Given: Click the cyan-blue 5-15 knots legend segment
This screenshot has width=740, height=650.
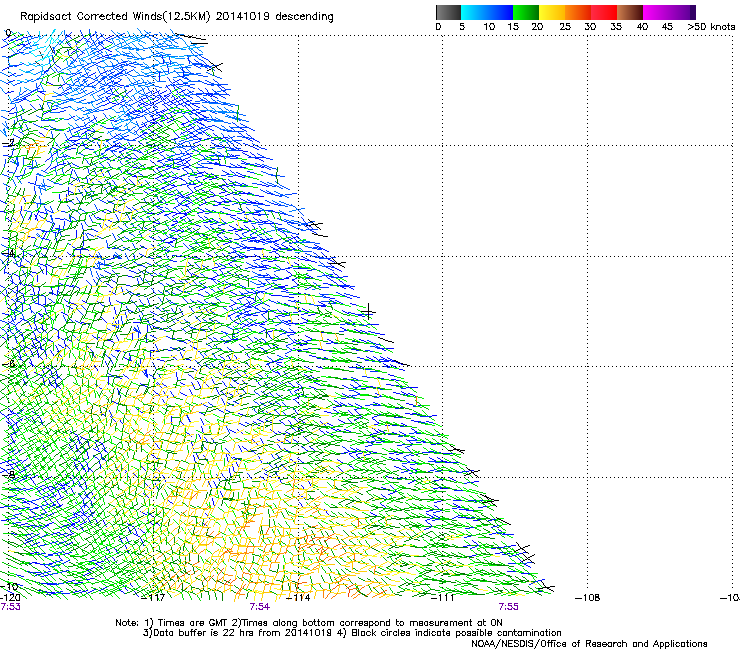Looking at the screenshot, I should pos(487,12).
